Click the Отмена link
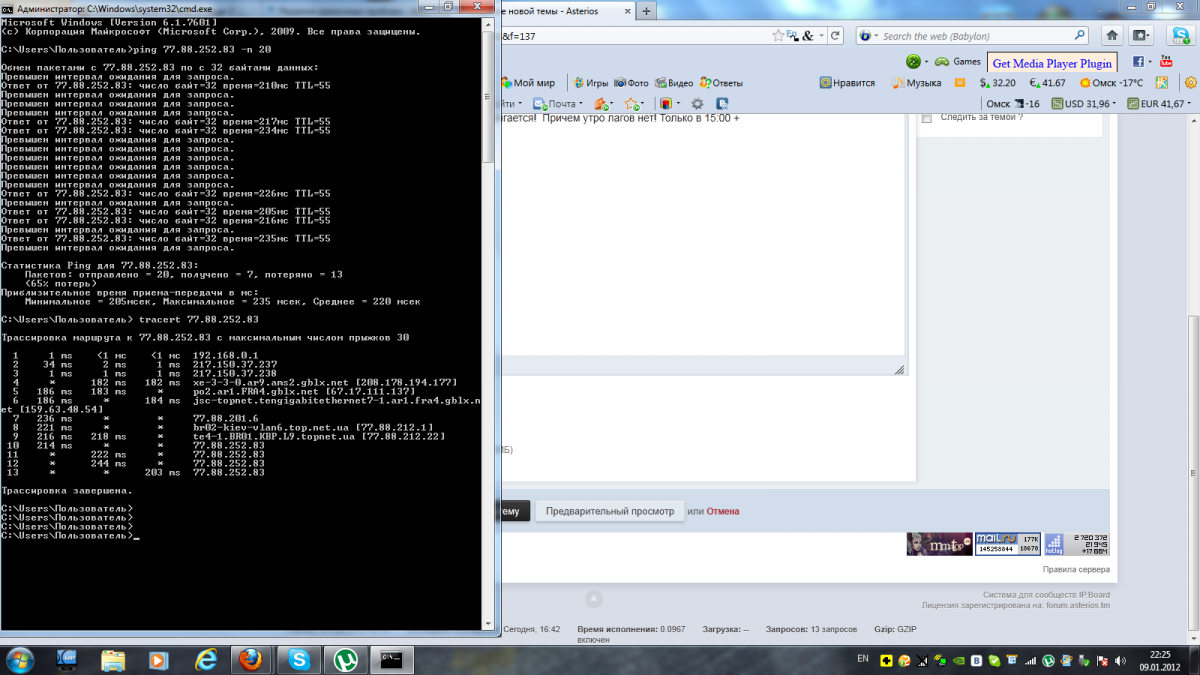The image size is (1200, 675). click(723, 511)
